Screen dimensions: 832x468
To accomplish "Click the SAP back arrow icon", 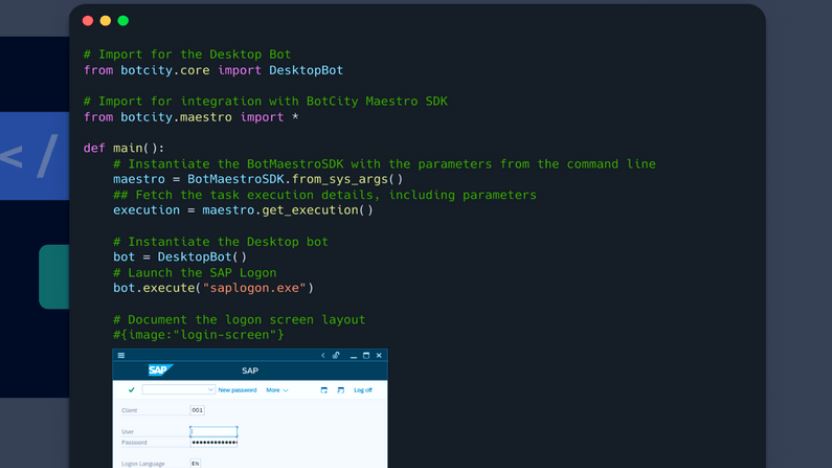I will [x=323, y=356].
